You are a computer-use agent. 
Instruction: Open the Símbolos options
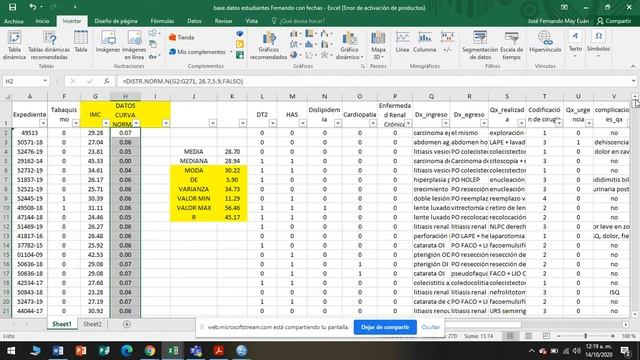click(598, 43)
